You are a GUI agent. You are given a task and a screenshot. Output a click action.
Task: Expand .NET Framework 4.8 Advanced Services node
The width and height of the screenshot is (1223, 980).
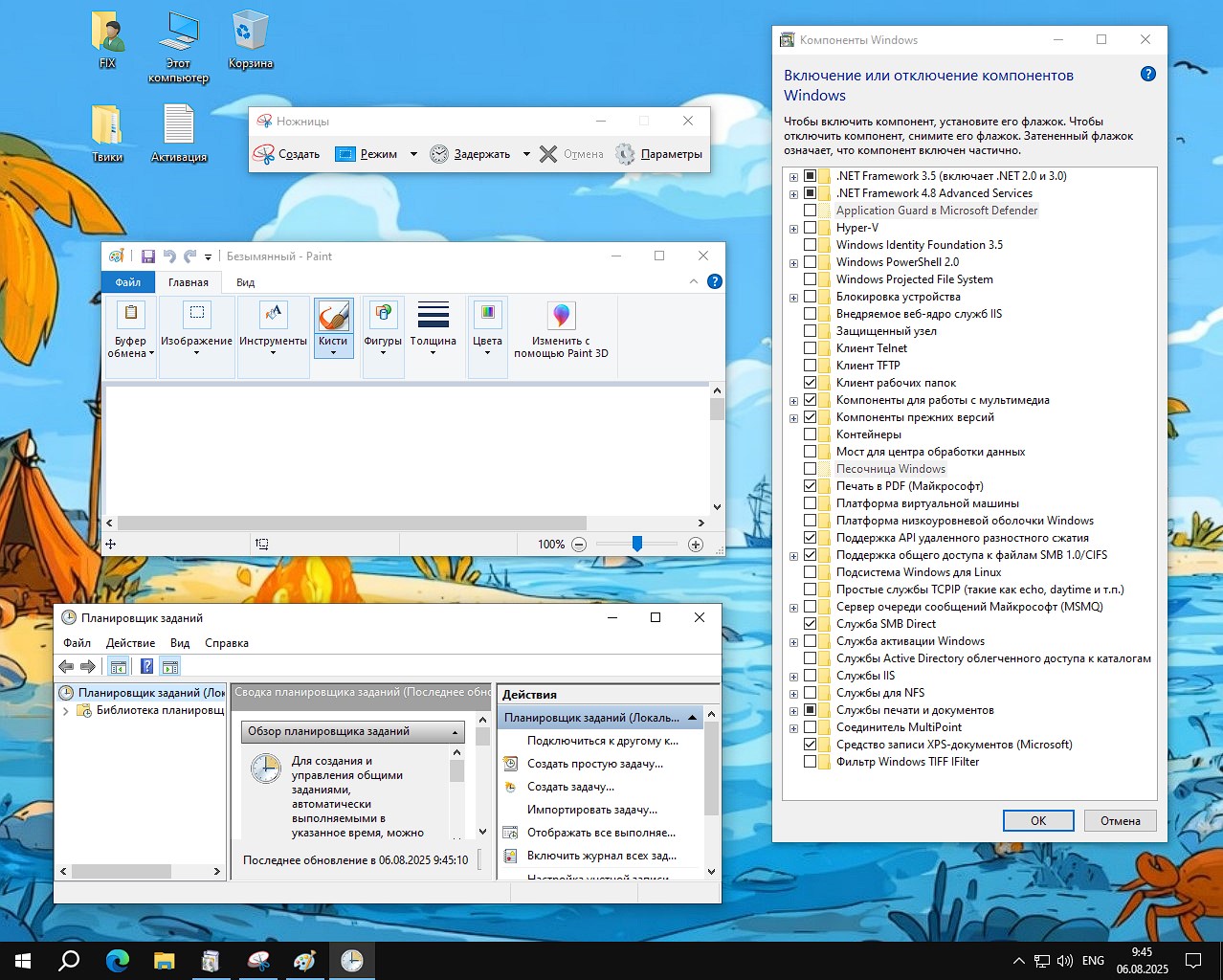pyautogui.click(x=793, y=194)
